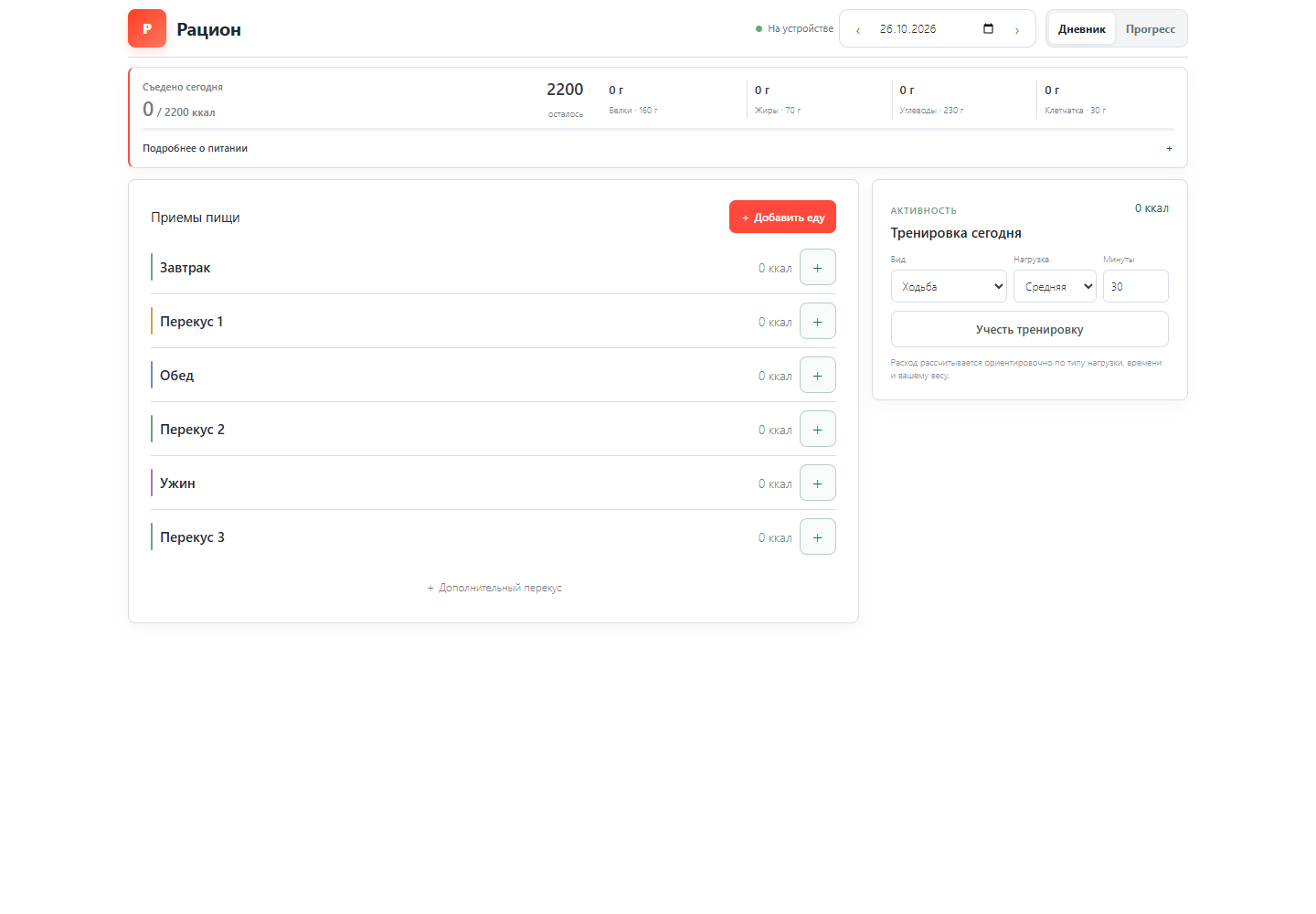The width and height of the screenshot is (1316, 914).
Task: Click the Белки · 160 г label
Action: click(633, 111)
